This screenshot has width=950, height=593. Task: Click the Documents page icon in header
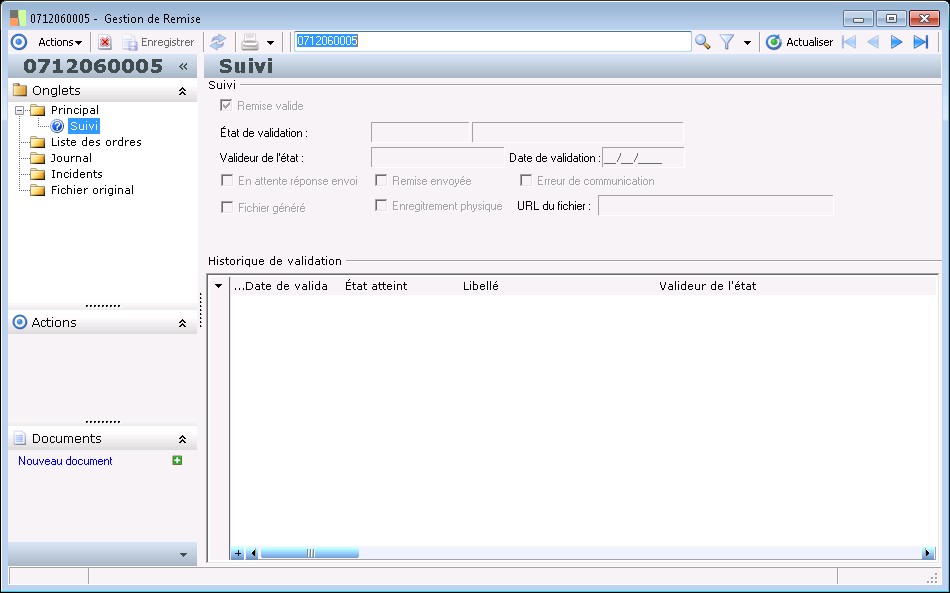19,438
